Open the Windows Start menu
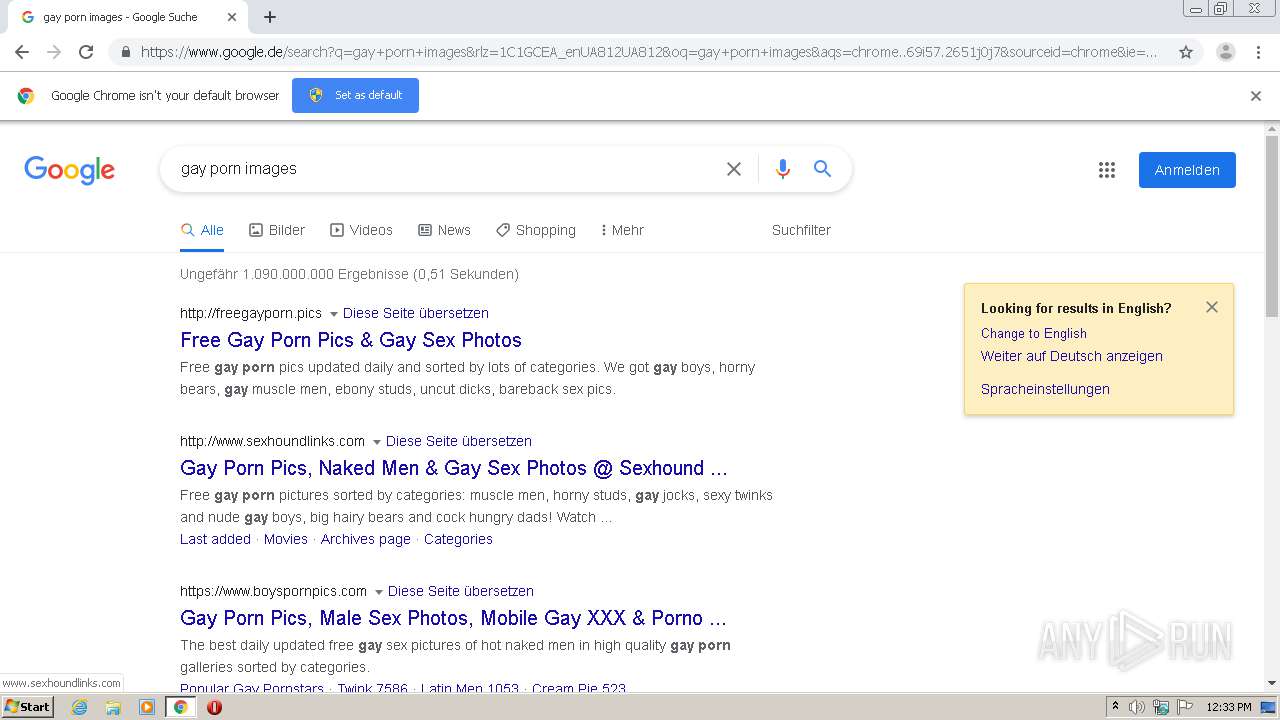1280x720 pixels. (x=27, y=707)
